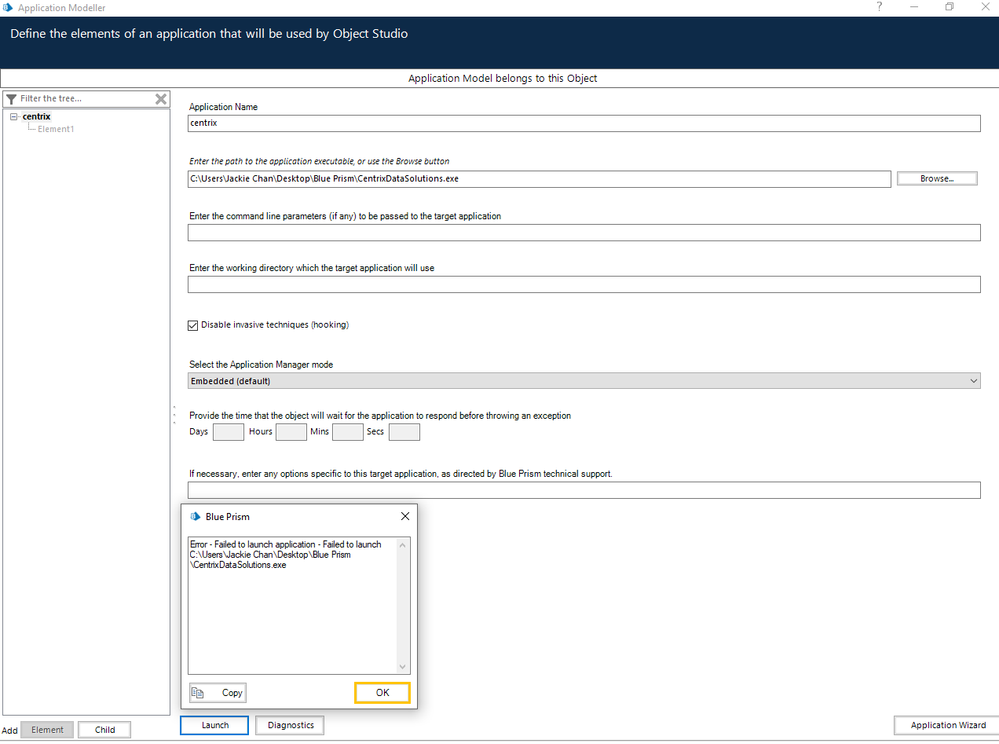Viewport: 999px width, 744px height.
Task: Click the Browse button for executable path
Action: coord(937,179)
